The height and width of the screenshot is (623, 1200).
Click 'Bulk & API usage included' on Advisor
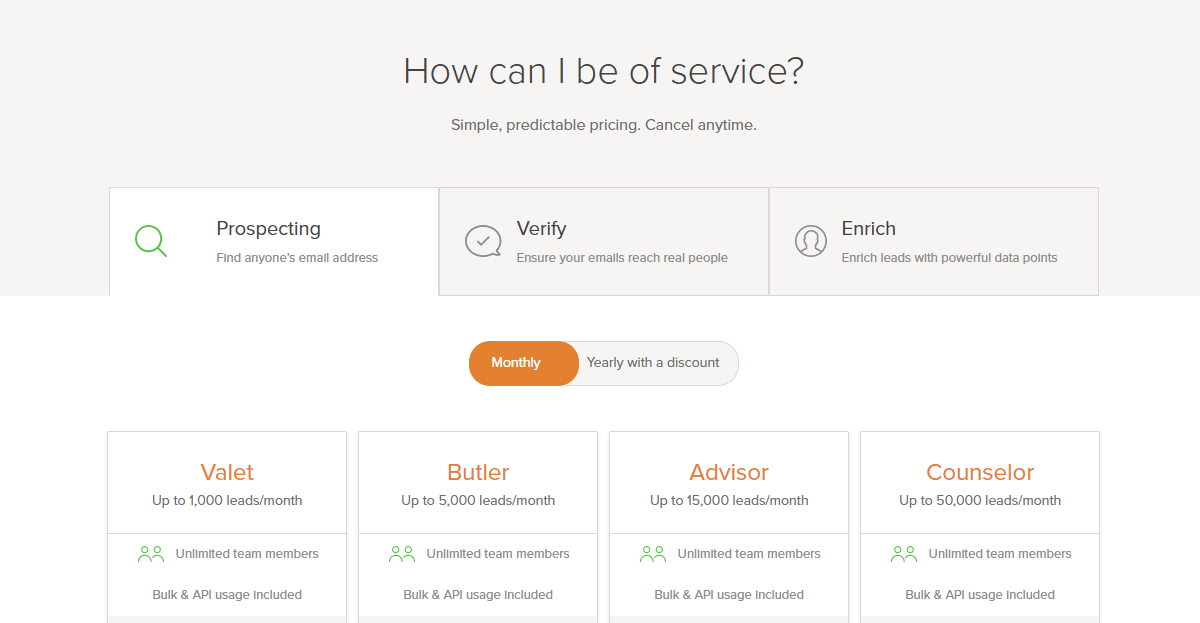tap(728, 594)
